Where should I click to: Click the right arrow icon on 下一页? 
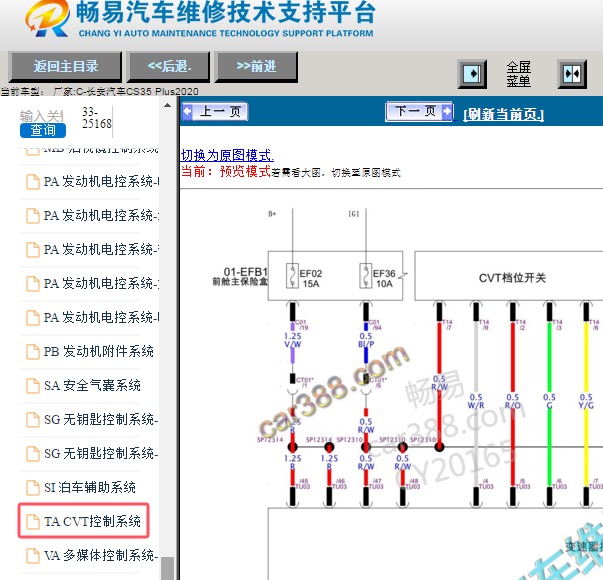(x=447, y=112)
